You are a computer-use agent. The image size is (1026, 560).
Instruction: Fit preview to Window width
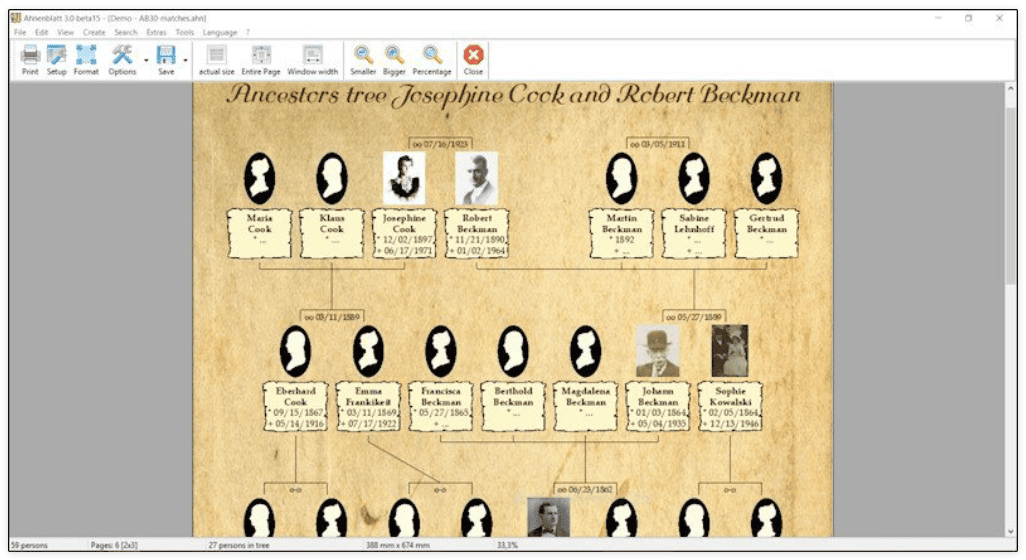click(x=313, y=60)
